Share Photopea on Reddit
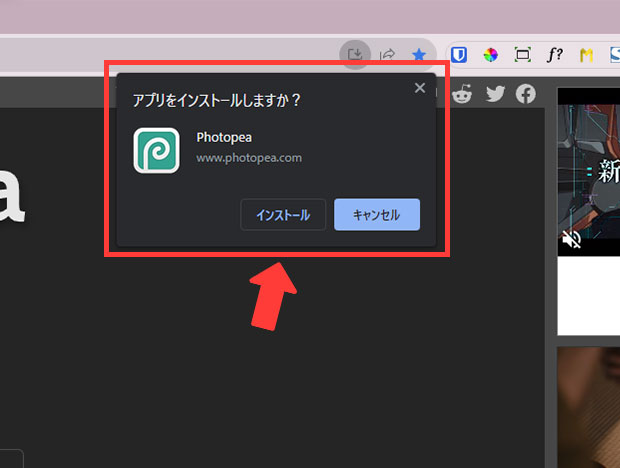 click(462, 94)
